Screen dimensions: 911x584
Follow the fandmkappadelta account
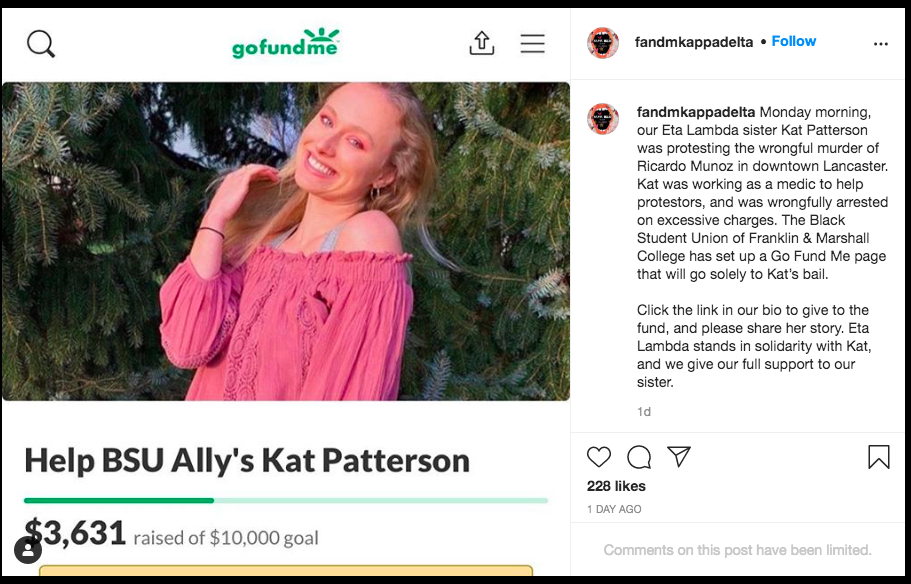tap(794, 41)
